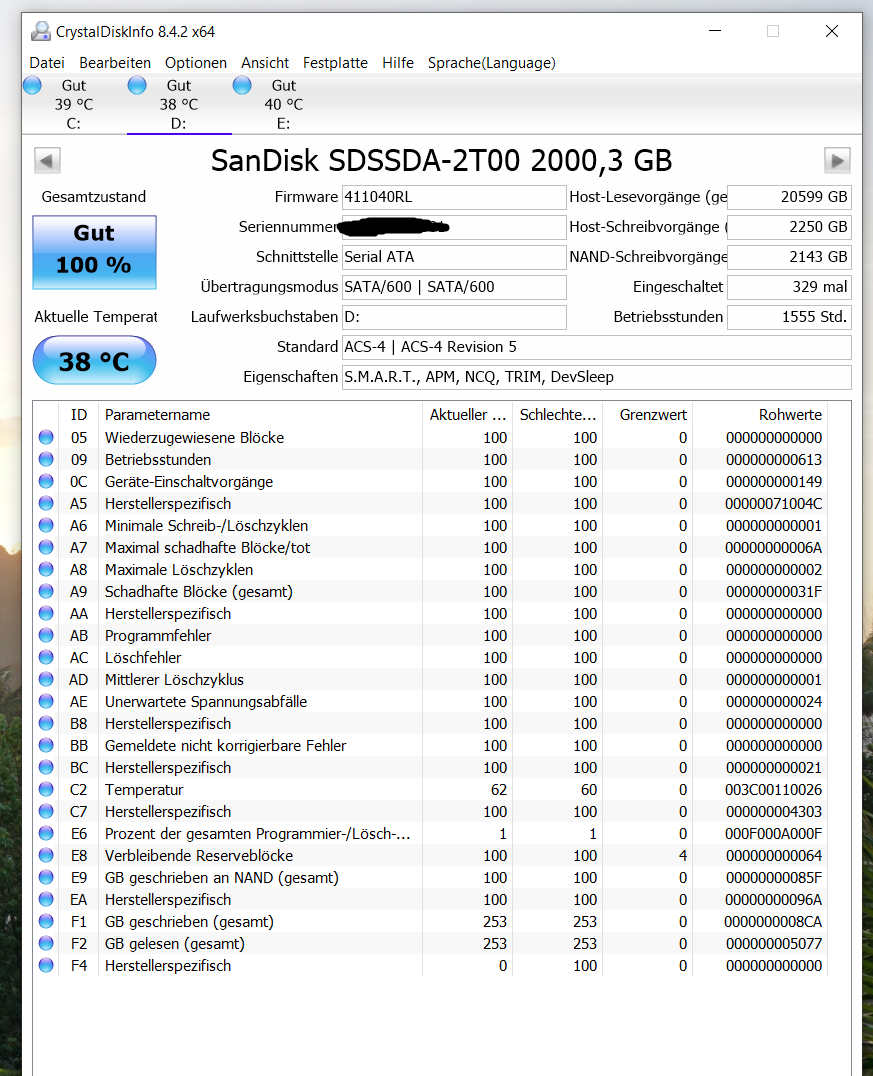Click the CrystalDiskInfo title bar app icon
The image size is (873, 1076).
(x=41, y=31)
